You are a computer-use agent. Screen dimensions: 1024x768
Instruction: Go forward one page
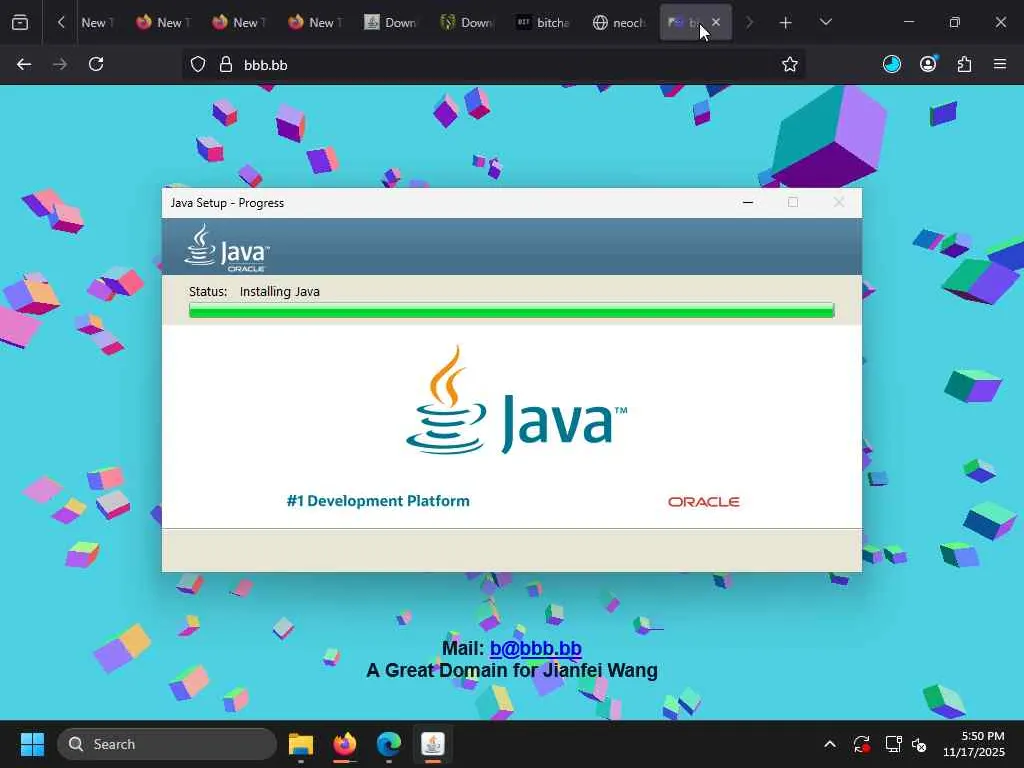click(x=59, y=64)
